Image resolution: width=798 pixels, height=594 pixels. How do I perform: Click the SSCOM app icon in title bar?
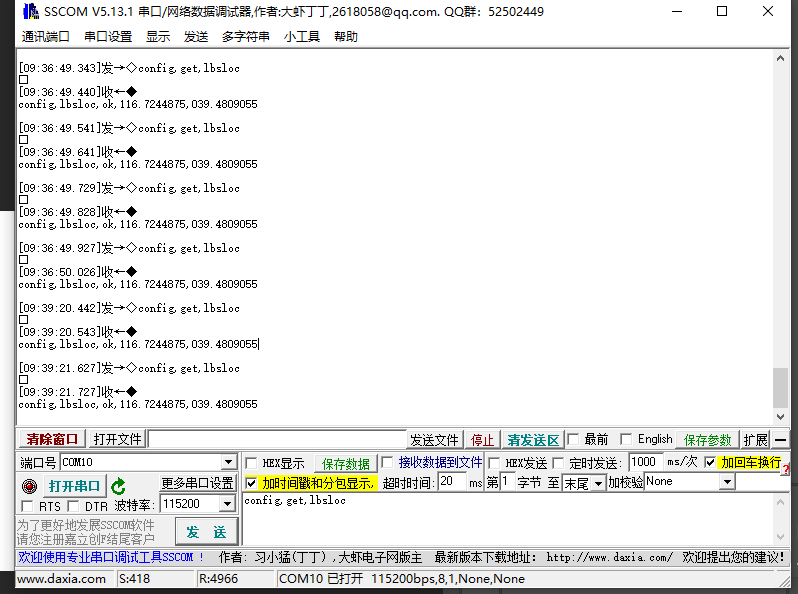click(31, 11)
